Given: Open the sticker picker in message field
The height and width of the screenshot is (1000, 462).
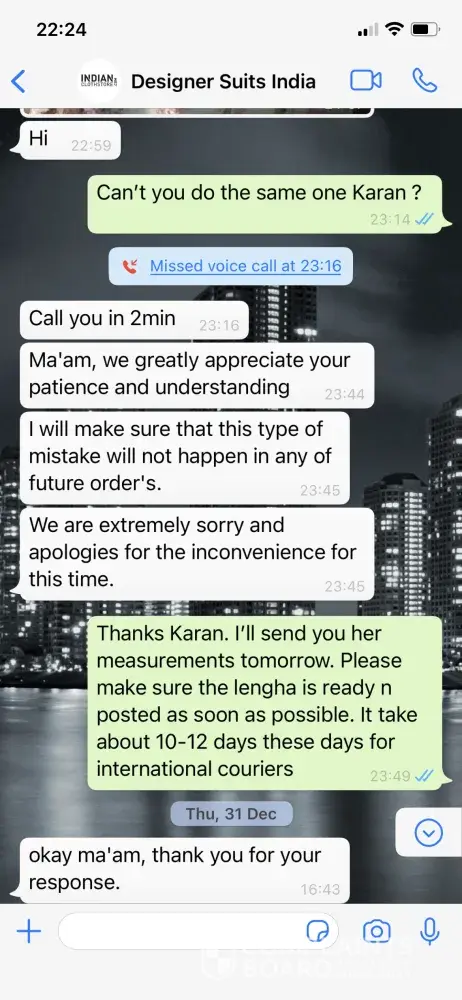Looking at the screenshot, I should [x=318, y=932].
